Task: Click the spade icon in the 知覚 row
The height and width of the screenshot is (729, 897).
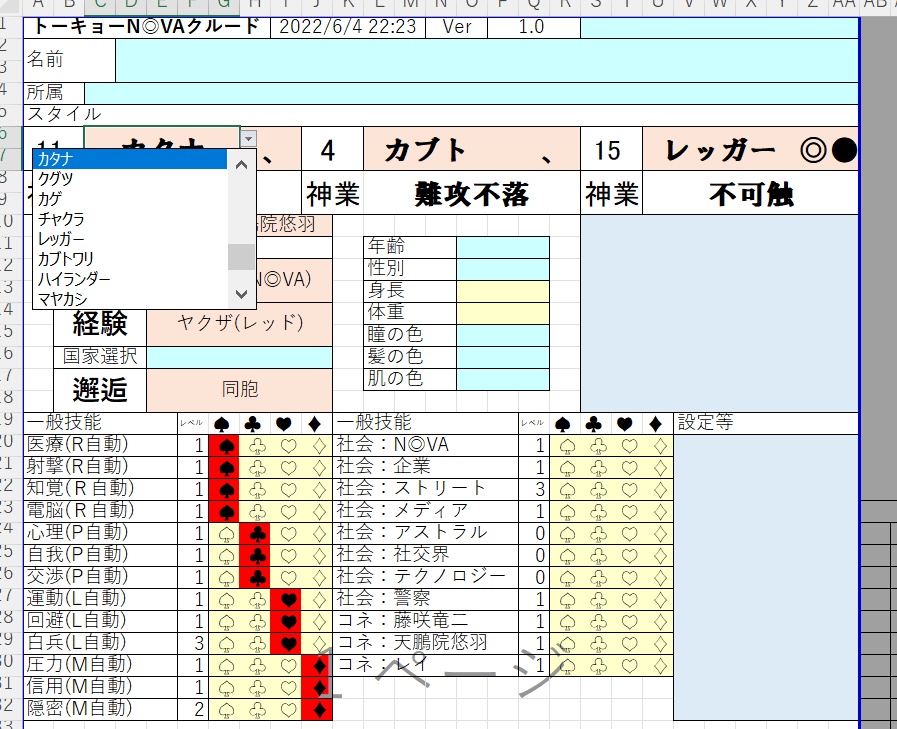Action: click(225, 489)
